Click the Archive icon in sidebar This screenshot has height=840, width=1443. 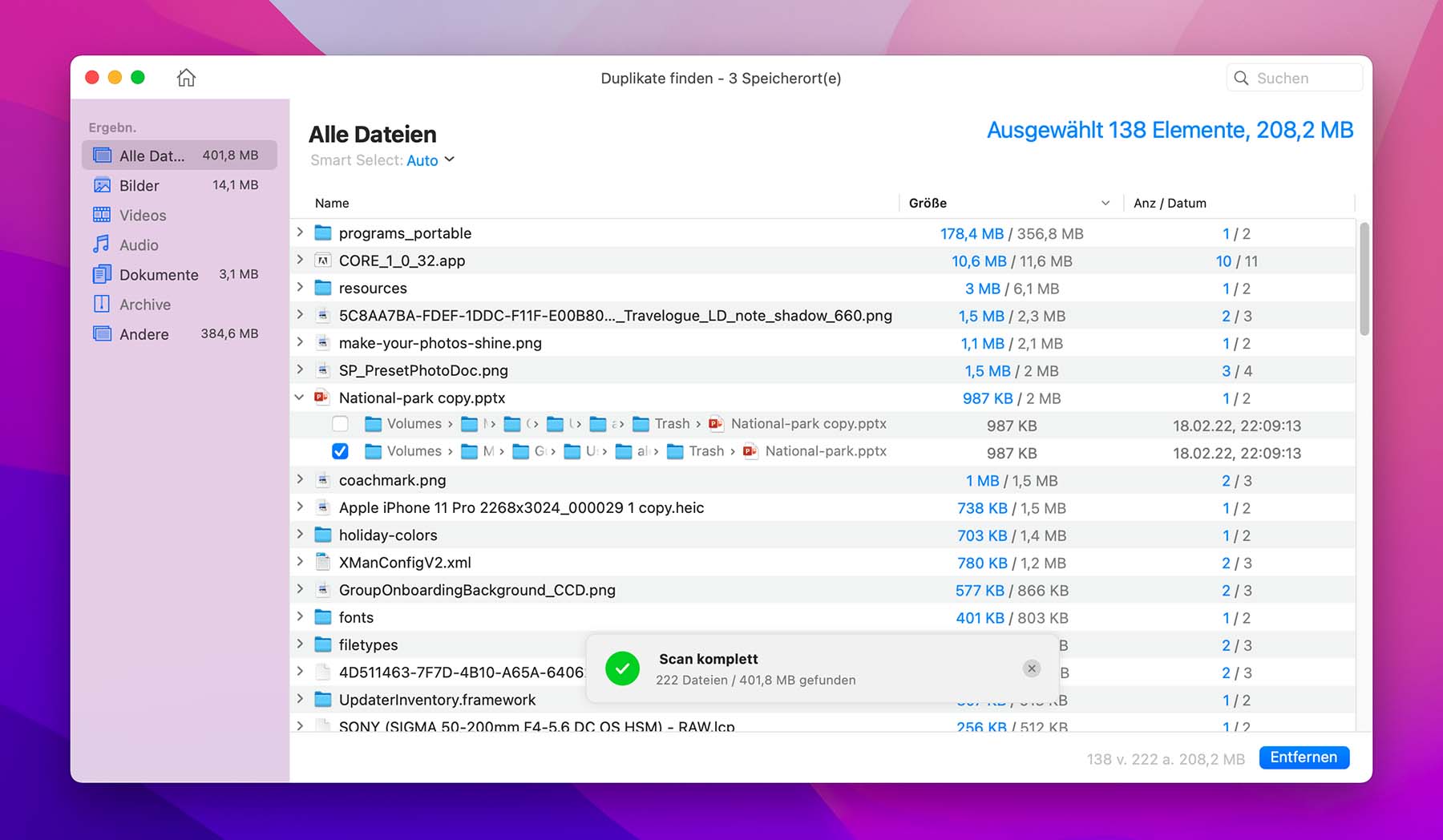click(102, 304)
